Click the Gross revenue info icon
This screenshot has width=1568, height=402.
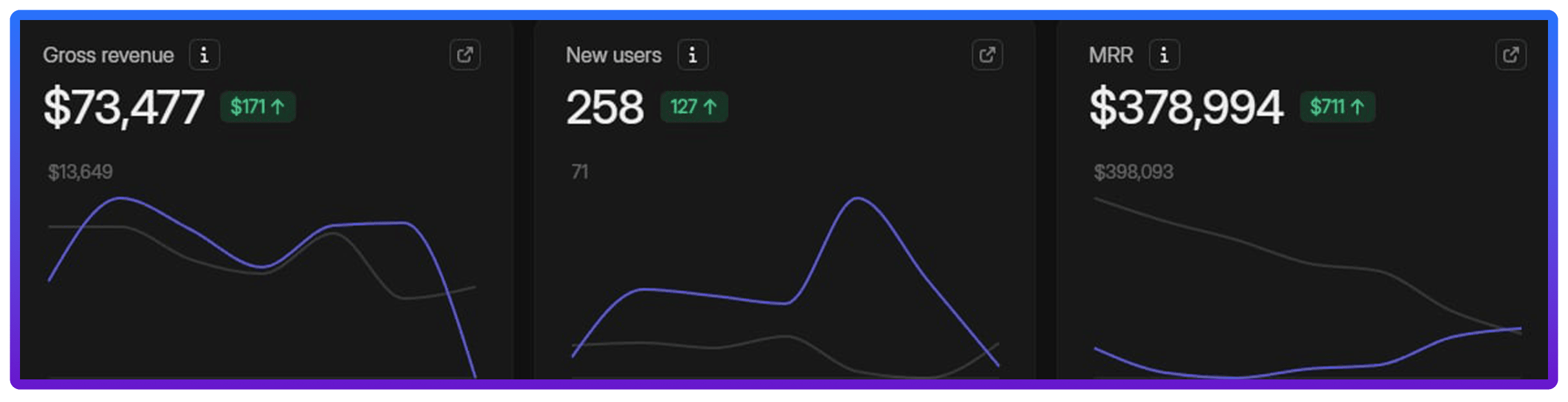204,55
